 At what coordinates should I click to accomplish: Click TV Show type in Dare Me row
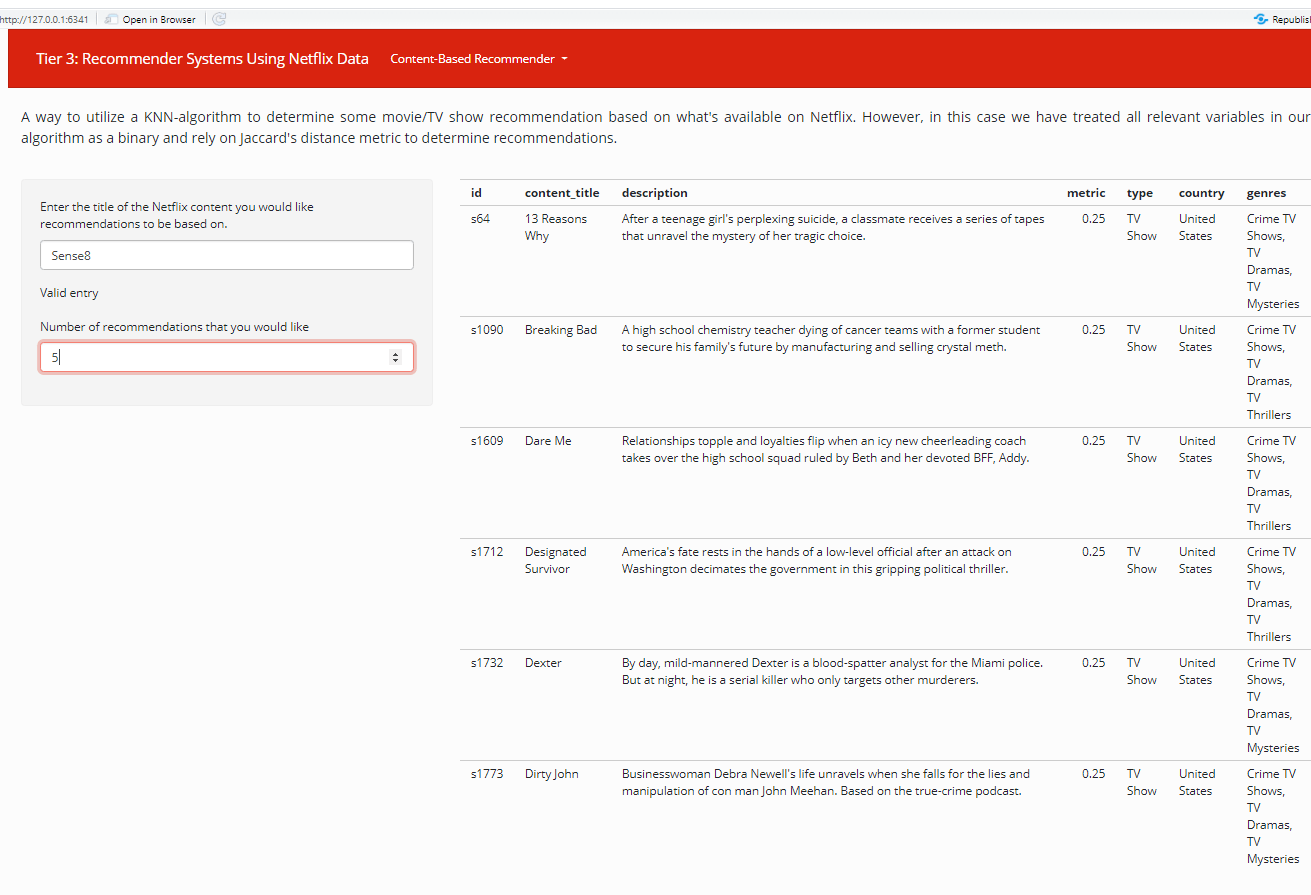(x=1142, y=449)
